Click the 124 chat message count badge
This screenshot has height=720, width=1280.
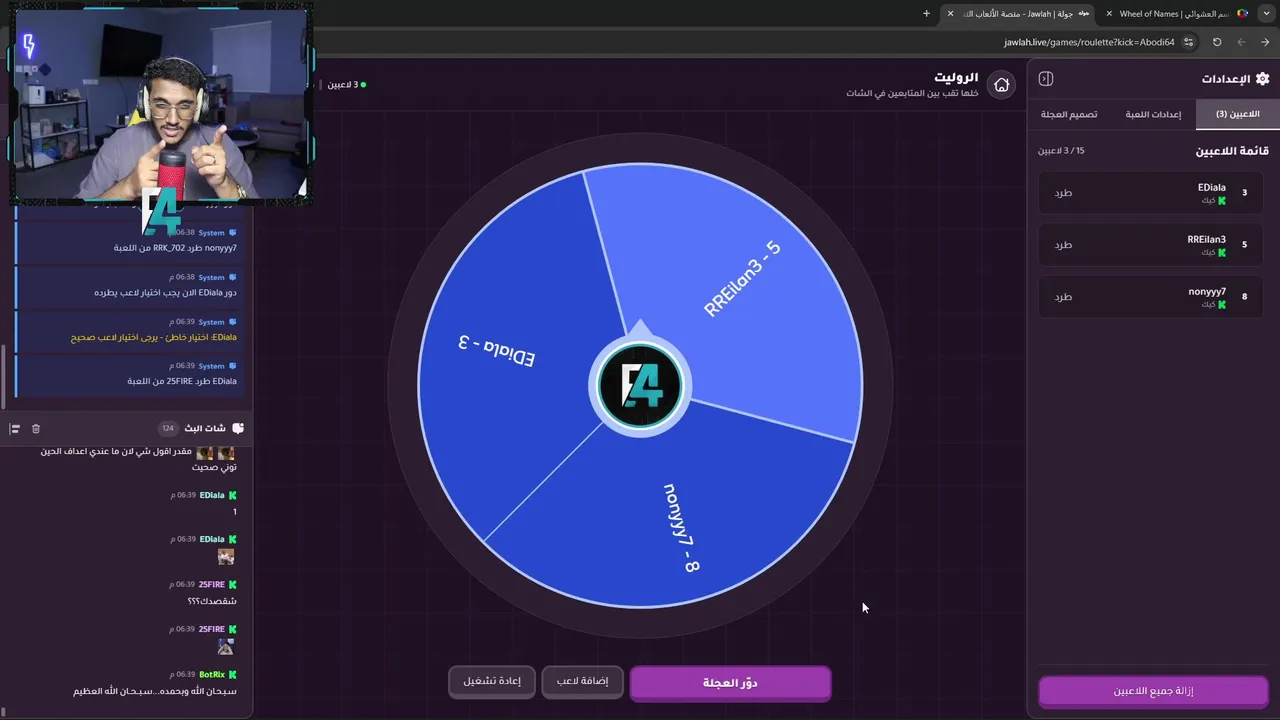pyautogui.click(x=168, y=428)
